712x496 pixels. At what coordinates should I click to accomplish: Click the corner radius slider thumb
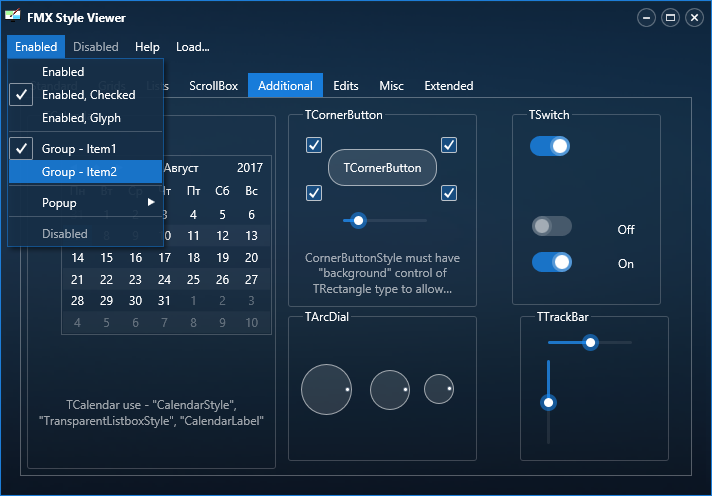point(358,221)
